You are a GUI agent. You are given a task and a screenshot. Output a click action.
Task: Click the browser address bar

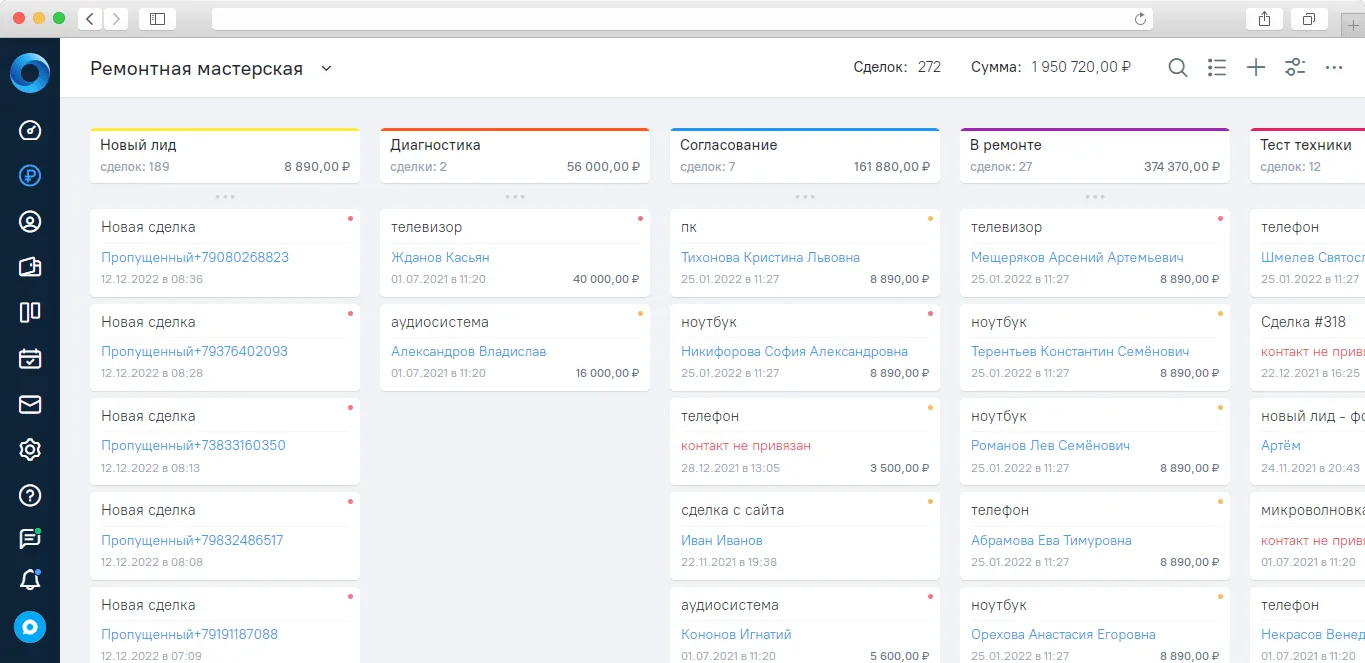pos(682,18)
